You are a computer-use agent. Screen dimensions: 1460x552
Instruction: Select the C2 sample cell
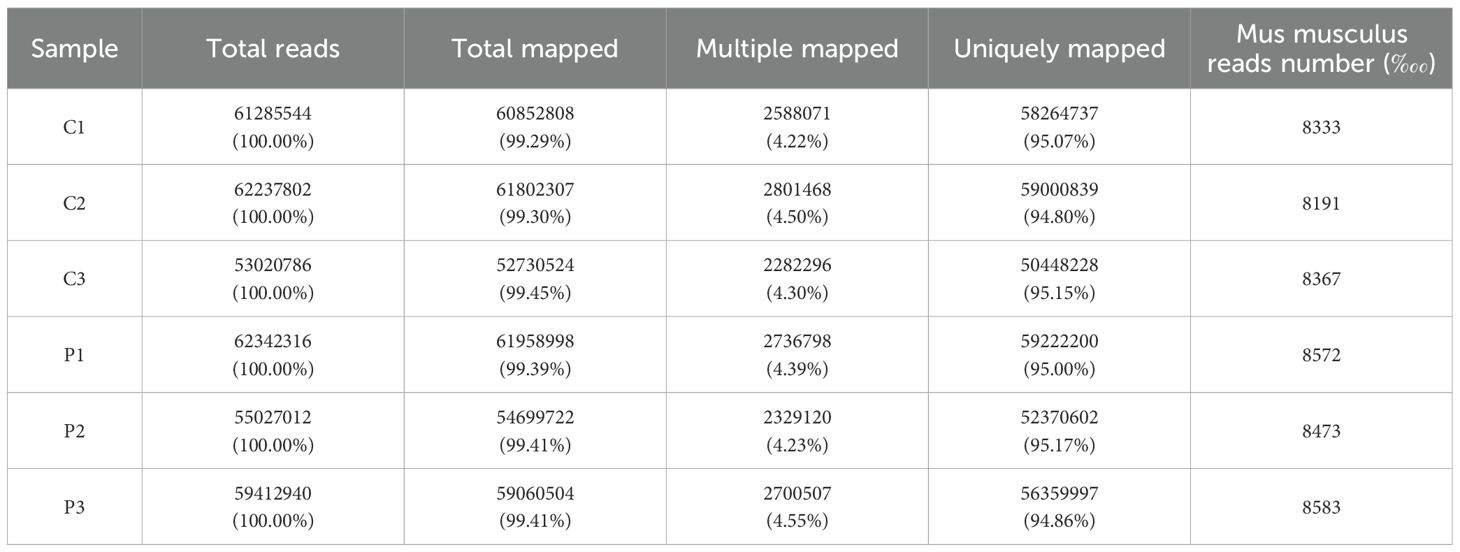tap(74, 204)
